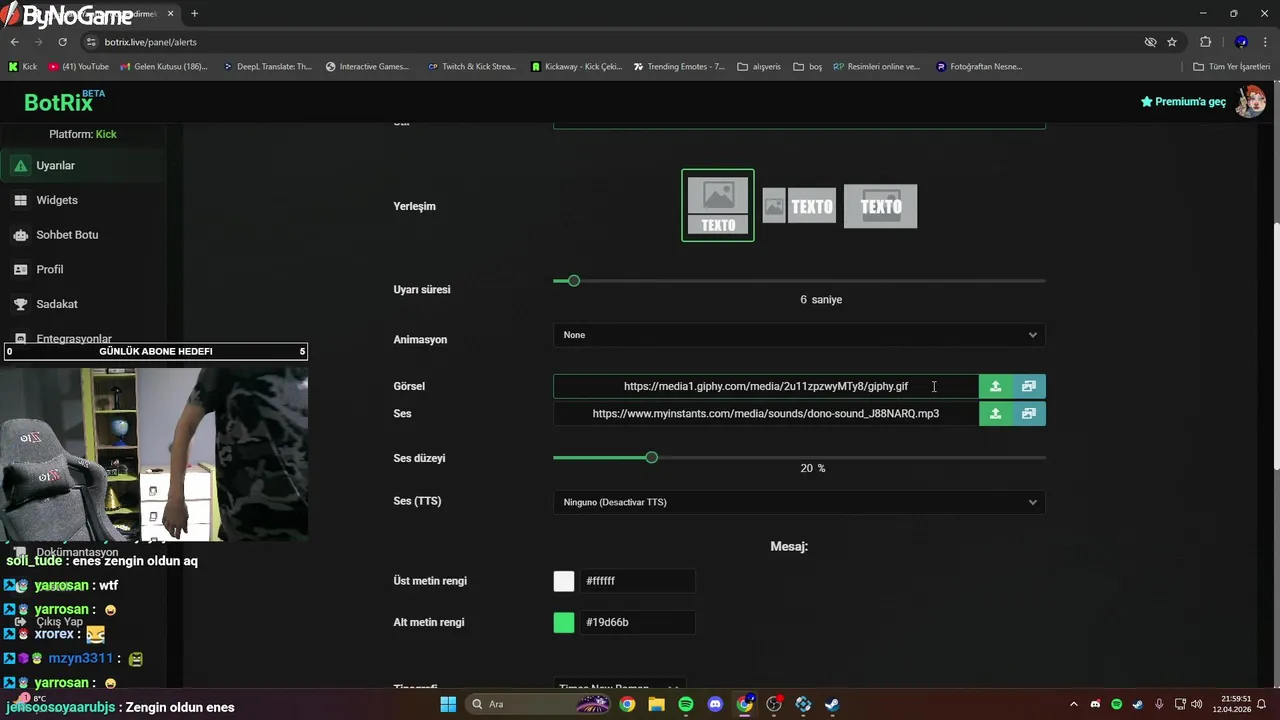The width and height of the screenshot is (1280, 720).
Task: Click the BotRix logo
Action: click(x=64, y=102)
